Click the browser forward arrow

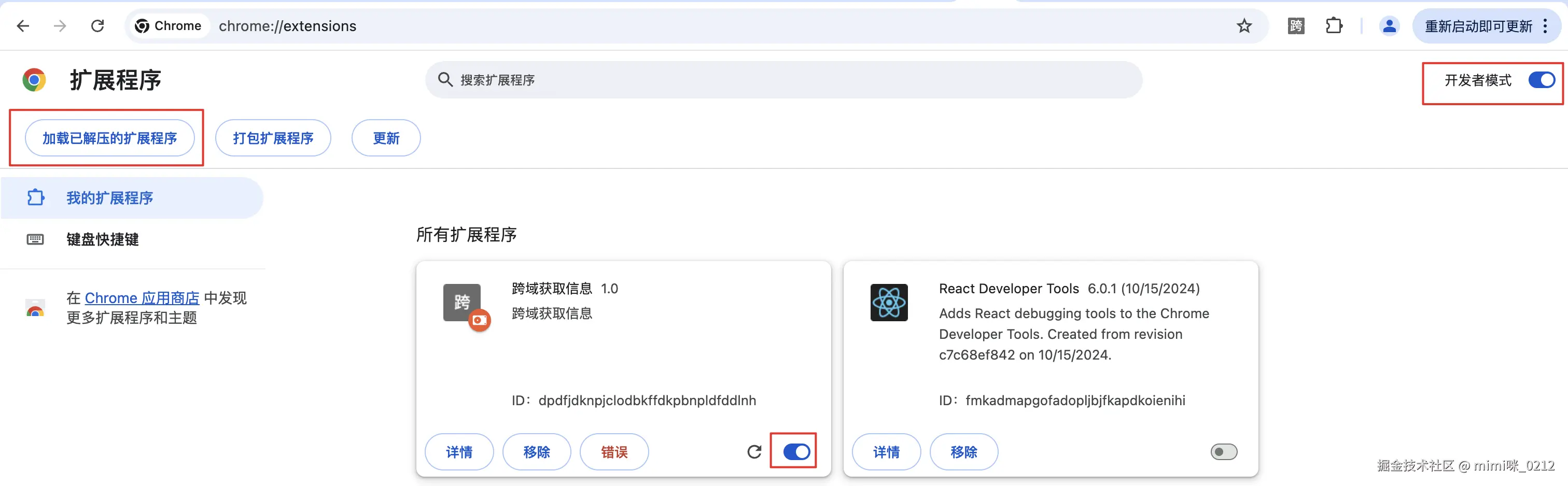pos(60,26)
